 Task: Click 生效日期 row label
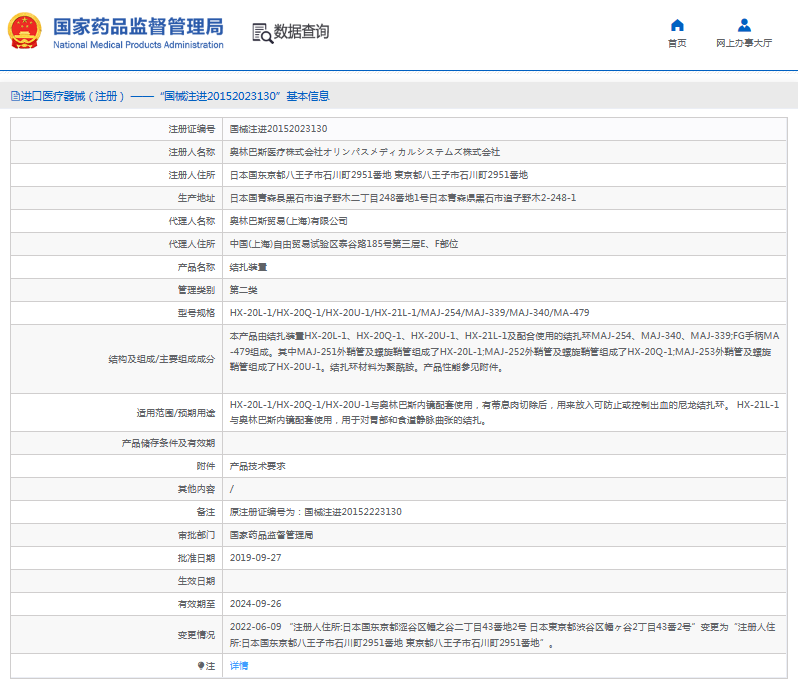click(x=196, y=581)
